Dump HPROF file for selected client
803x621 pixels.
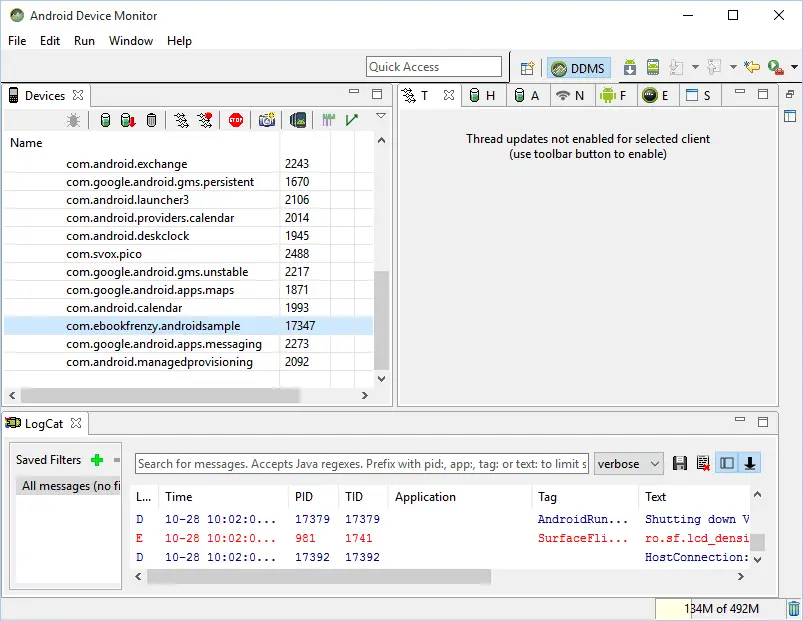(128, 120)
